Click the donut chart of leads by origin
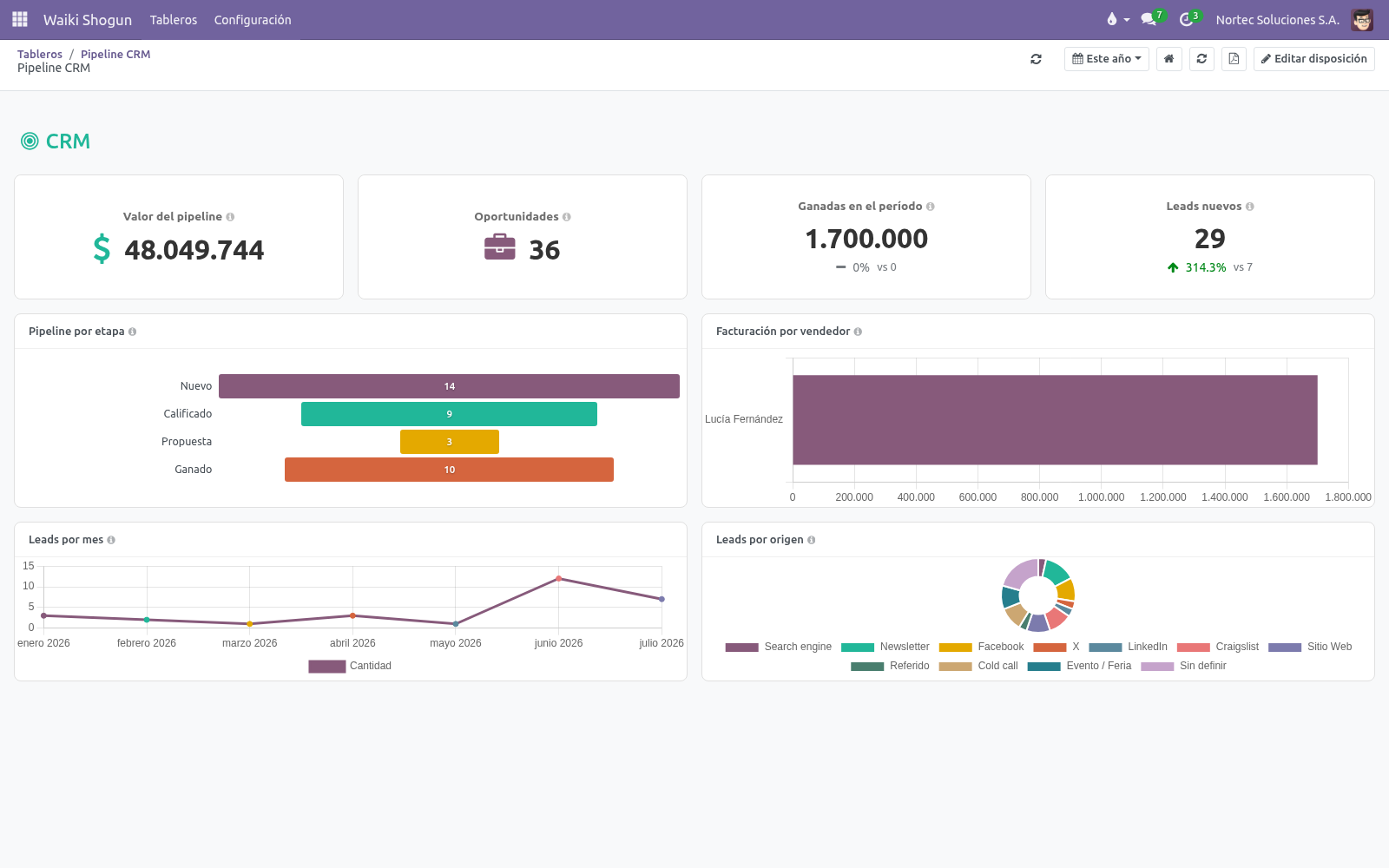Screen dimensions: 1389x868 (1038, 595)
